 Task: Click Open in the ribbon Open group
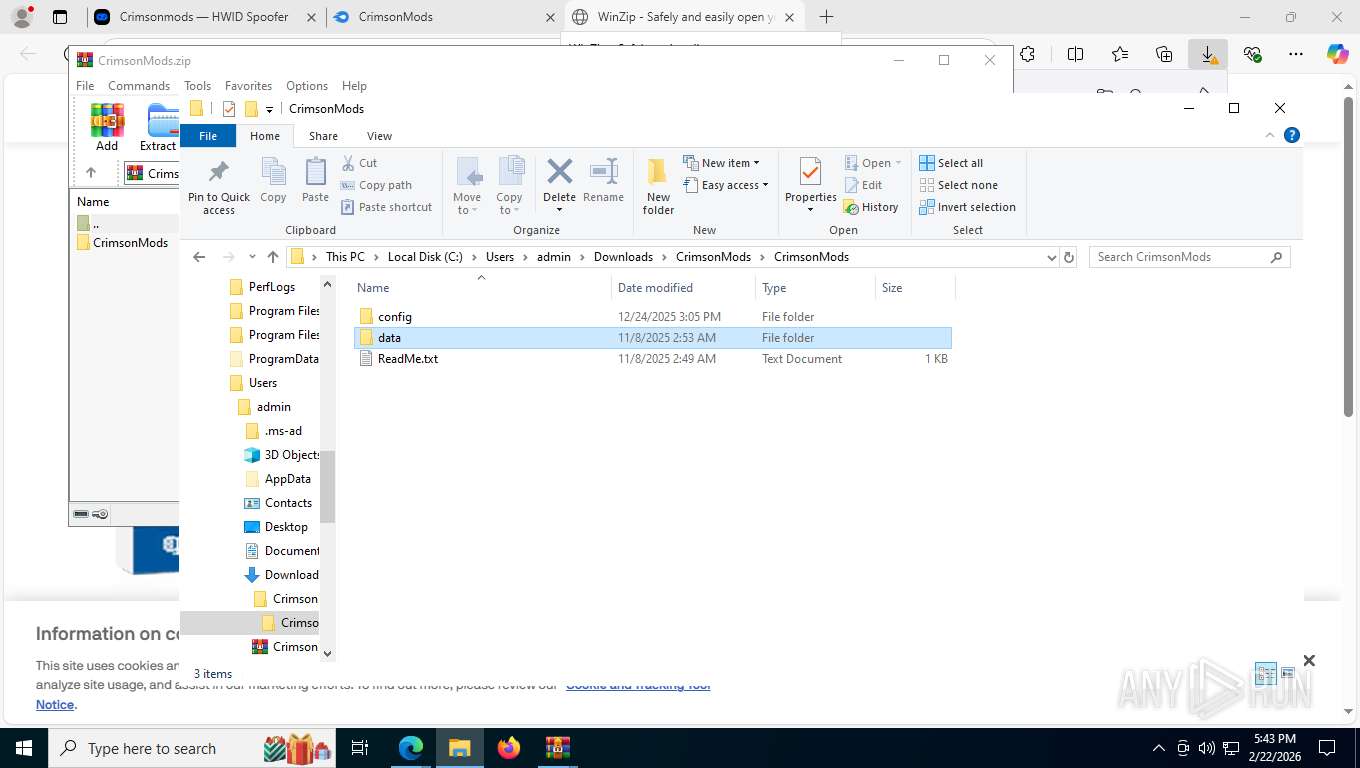872,163
